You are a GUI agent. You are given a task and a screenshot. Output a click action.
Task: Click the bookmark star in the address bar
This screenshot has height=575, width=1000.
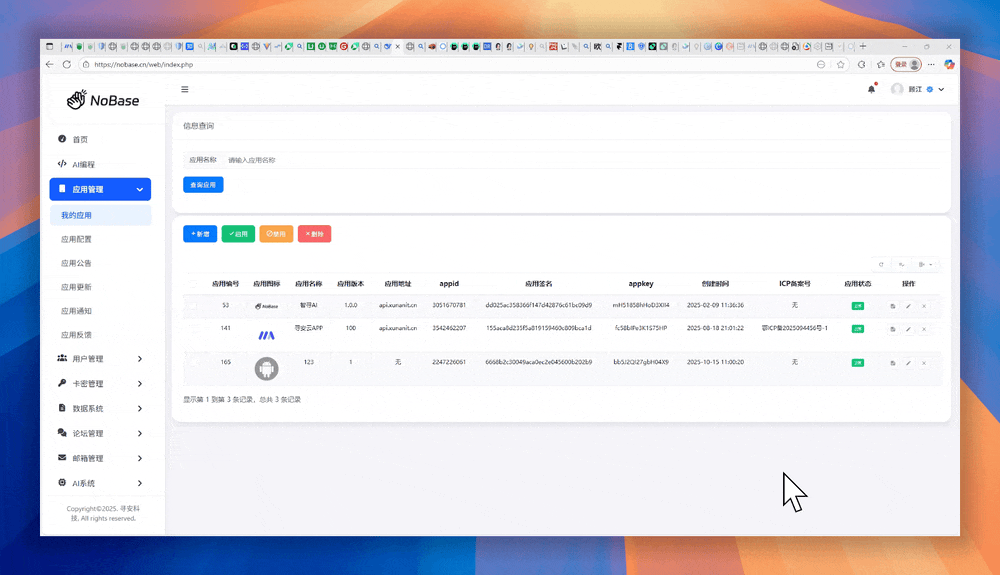[x=841, y=64]
